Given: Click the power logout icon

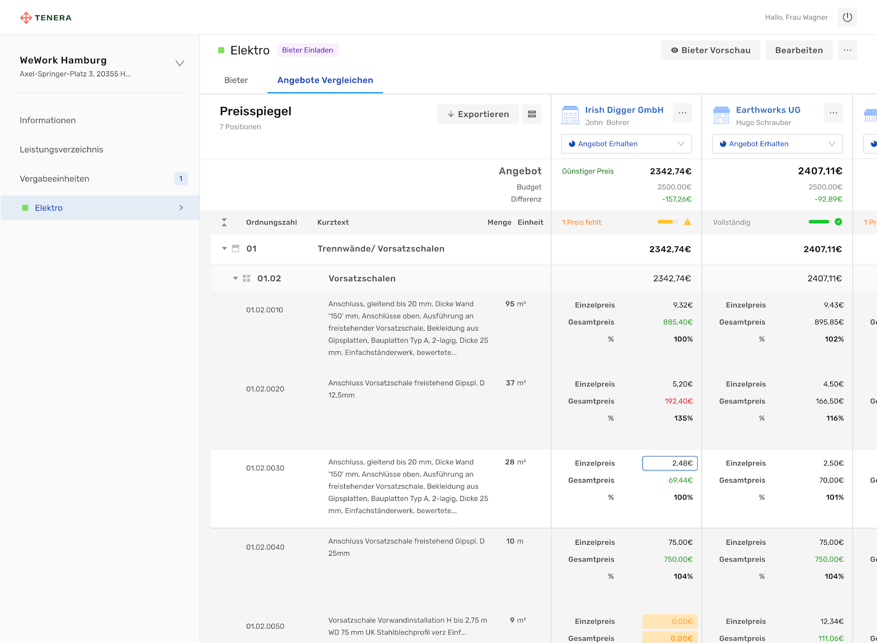Looking at the screenshot, I should [x=847, y=17].
